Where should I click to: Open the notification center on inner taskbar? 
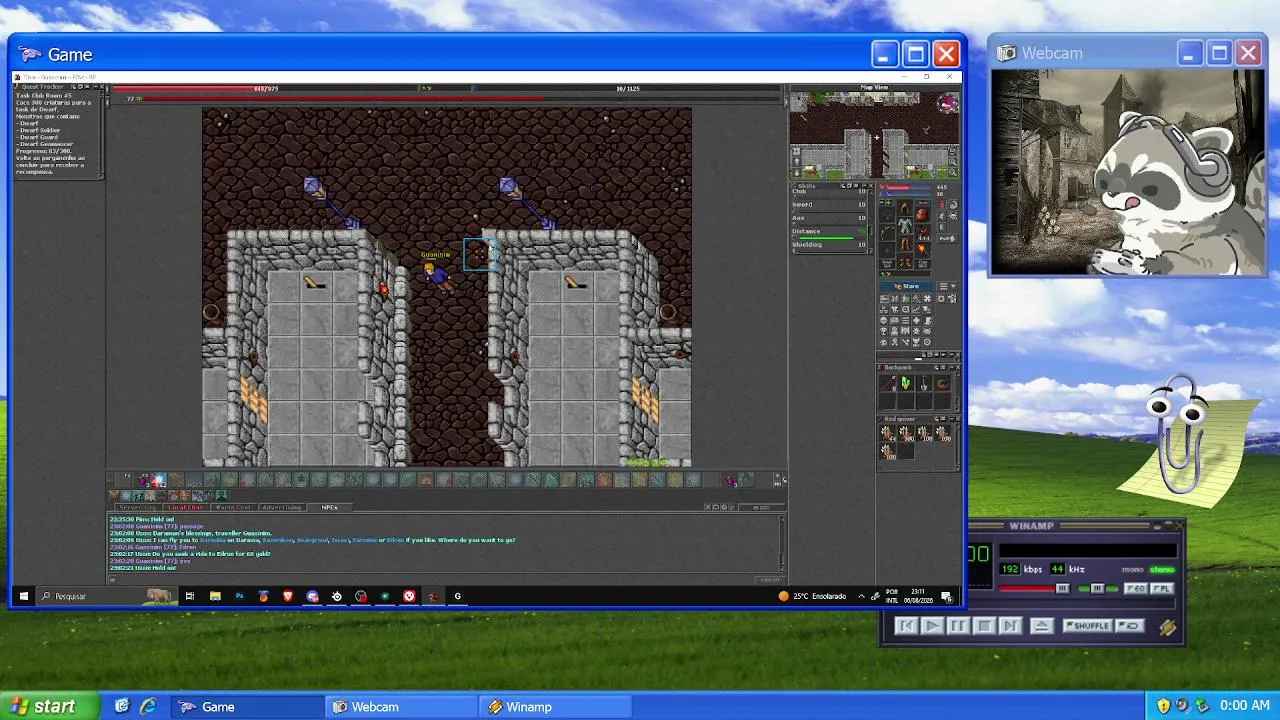tap(946, 596)
